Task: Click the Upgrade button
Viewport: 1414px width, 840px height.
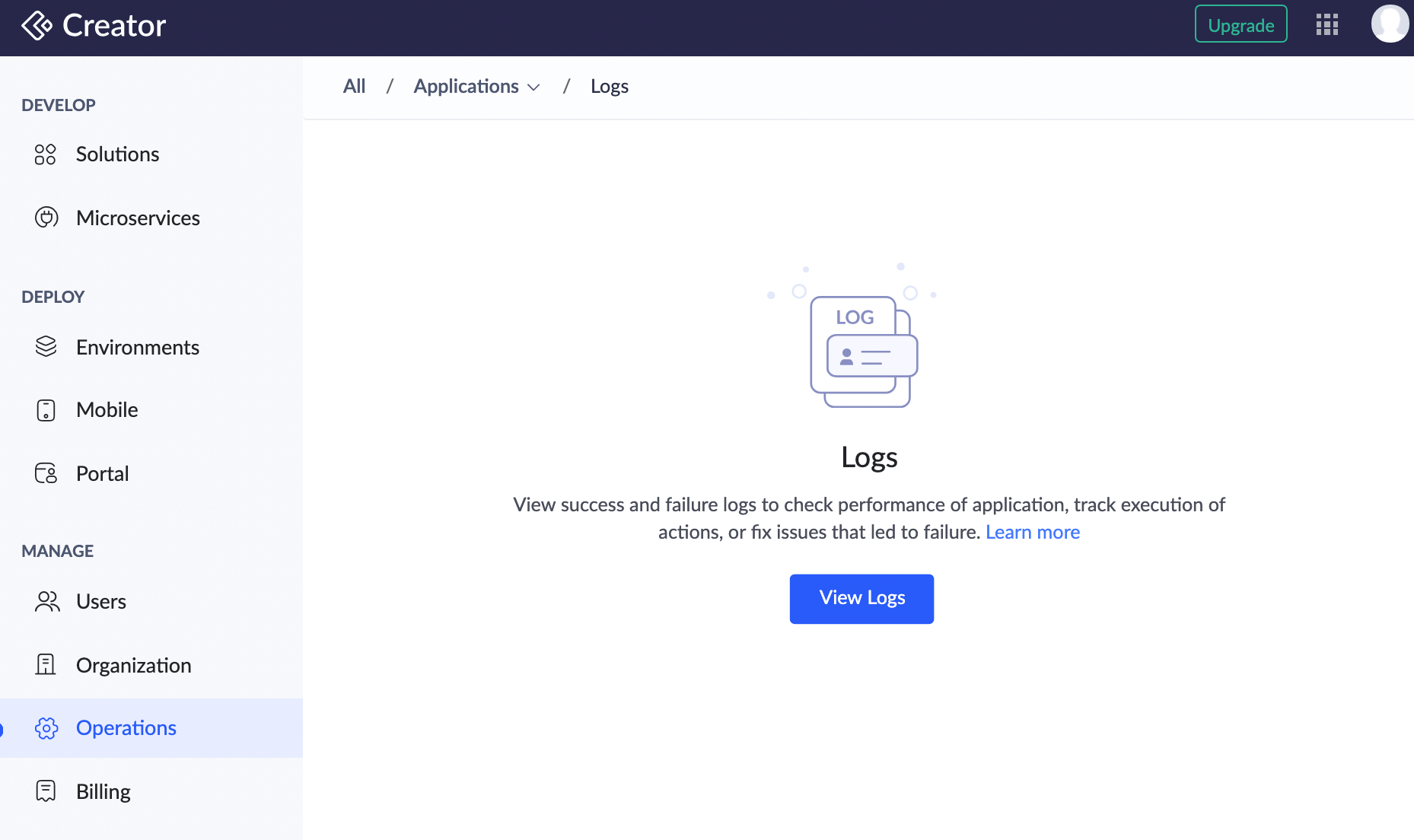Action: [x=1240, y=24]
